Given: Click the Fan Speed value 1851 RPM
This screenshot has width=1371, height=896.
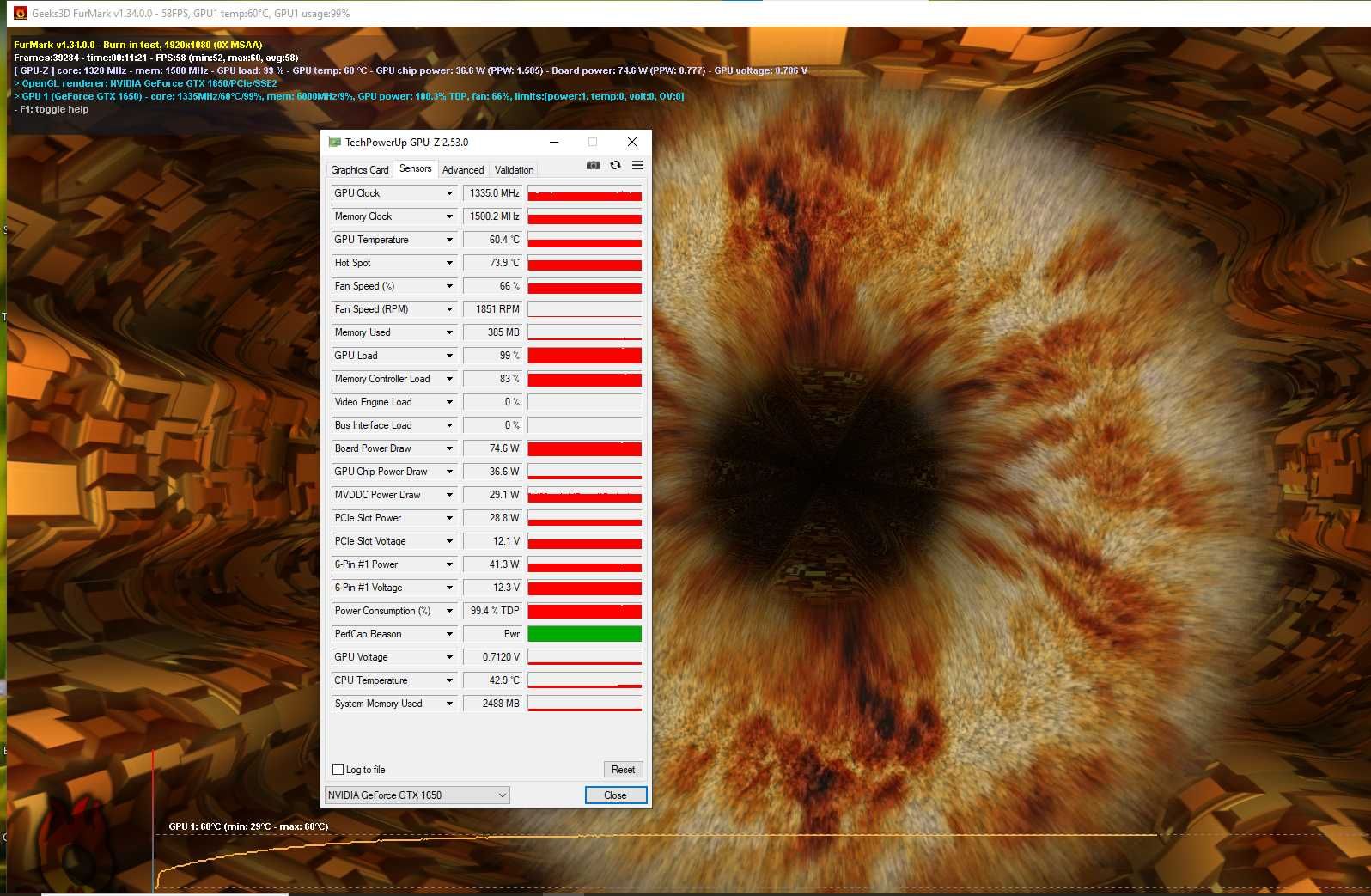Looking at the screenshot, I should pos(493,309).
